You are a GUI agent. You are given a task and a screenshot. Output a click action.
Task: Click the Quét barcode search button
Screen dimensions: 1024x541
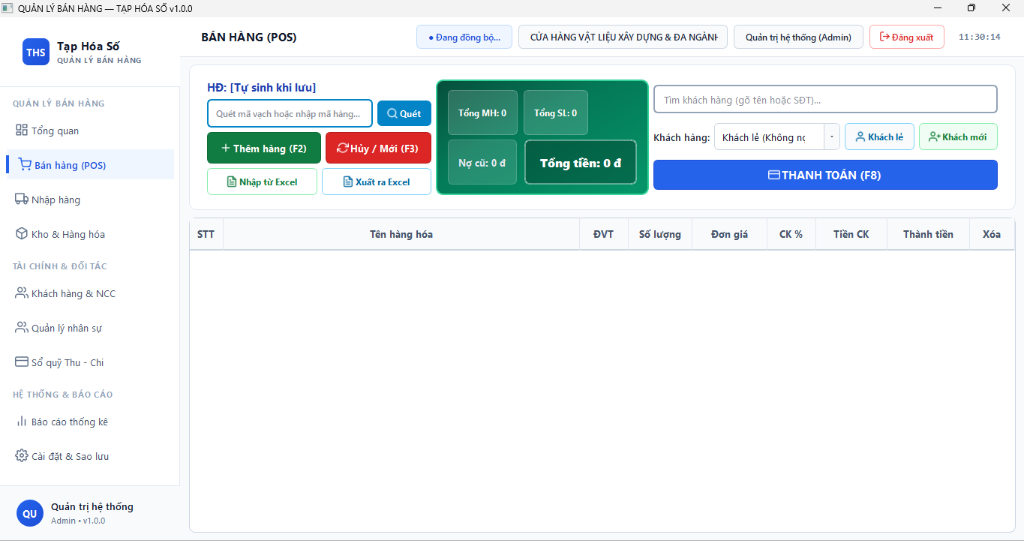tap(404, 114)
